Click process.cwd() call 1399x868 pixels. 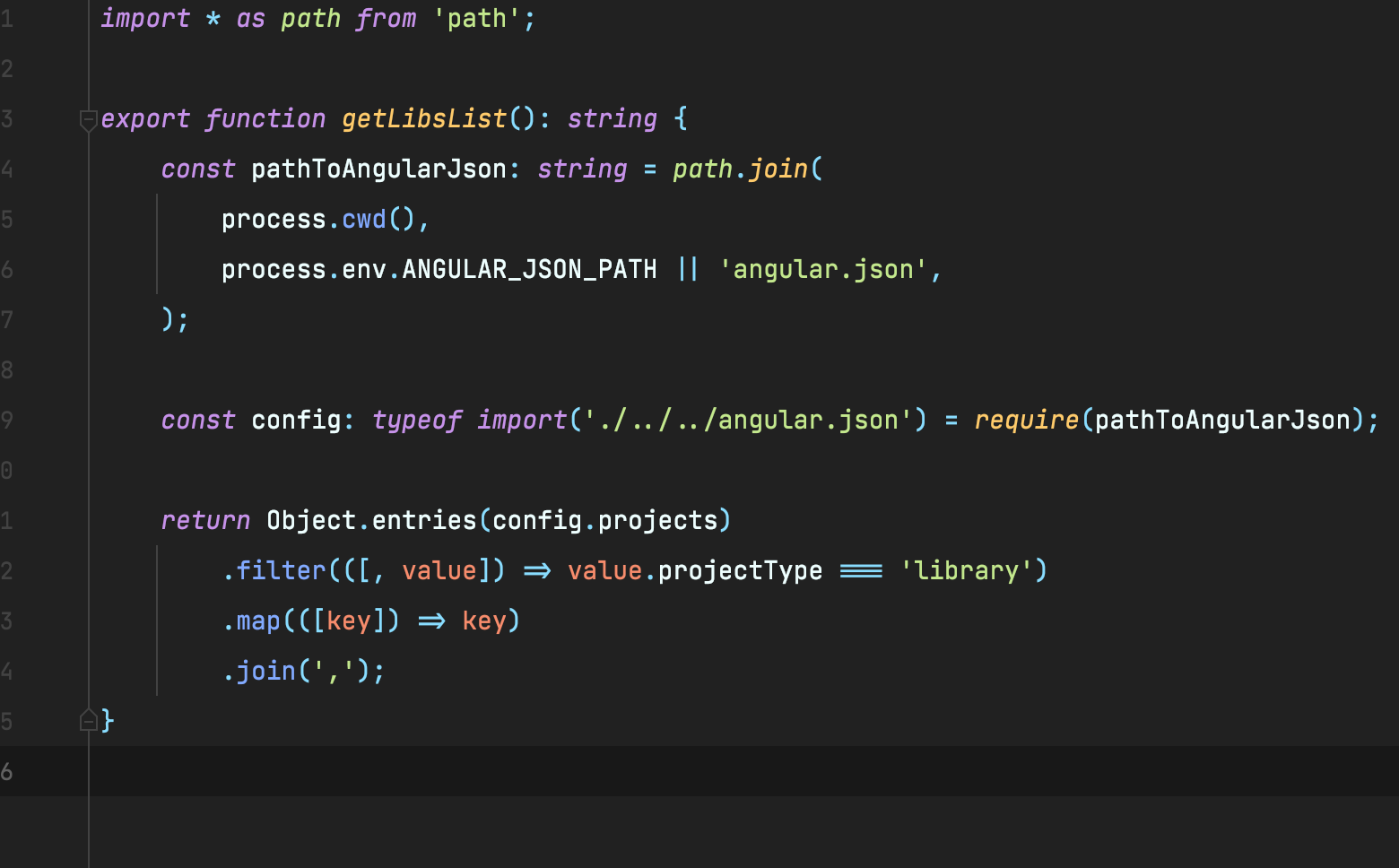318,220
